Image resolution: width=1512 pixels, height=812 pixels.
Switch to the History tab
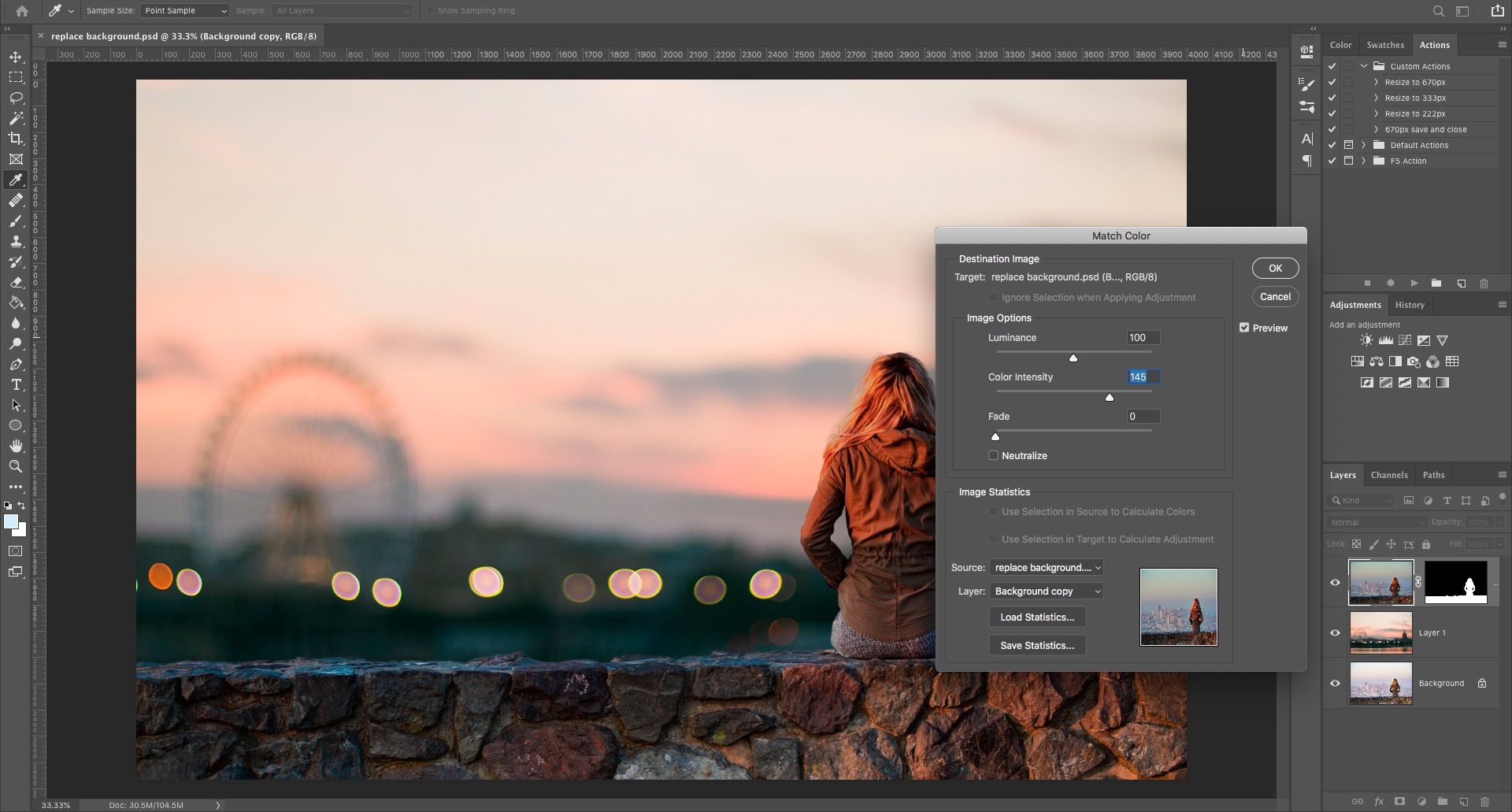click(1410, 305)
